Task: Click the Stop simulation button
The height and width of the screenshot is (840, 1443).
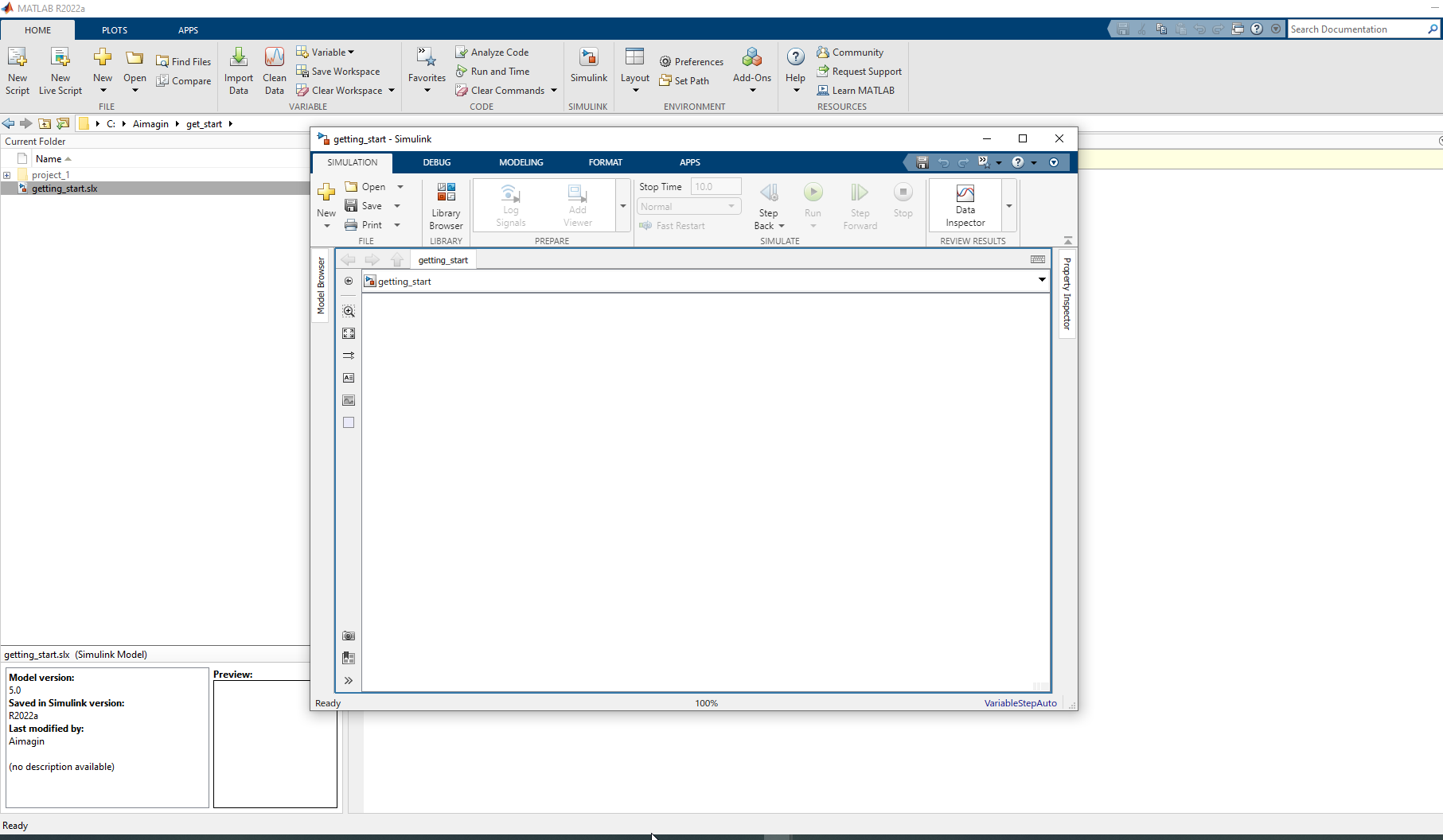Action: click(903, 200)
